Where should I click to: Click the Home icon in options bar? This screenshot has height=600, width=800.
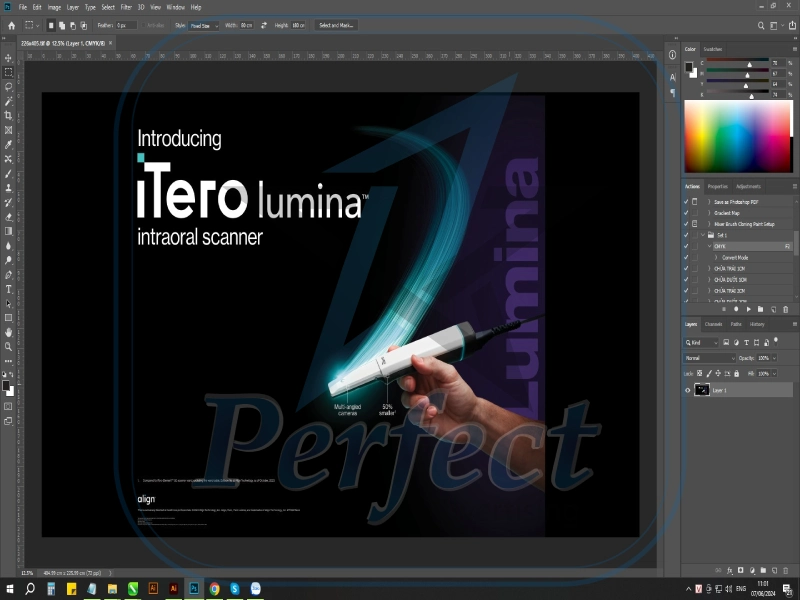[11, 25]
